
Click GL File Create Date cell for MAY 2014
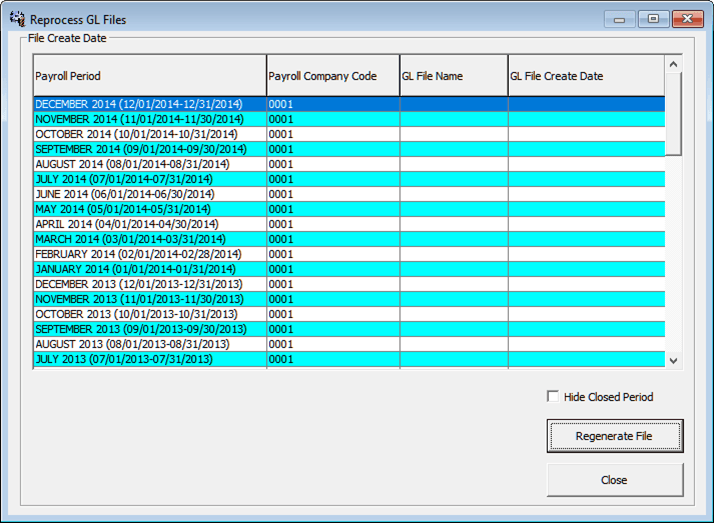[586, 209]
